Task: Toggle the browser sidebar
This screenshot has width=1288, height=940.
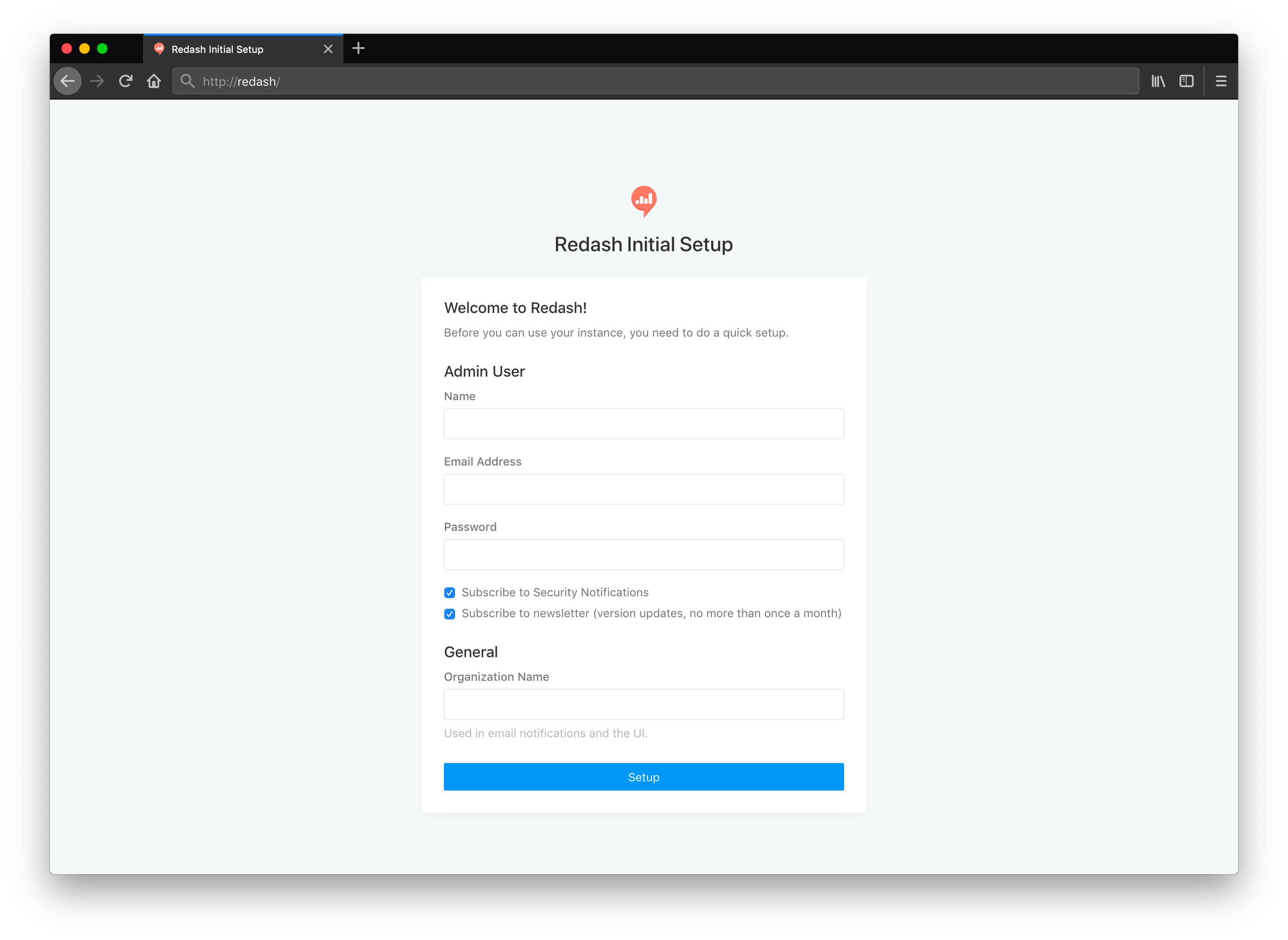Action: point(1187,81)
